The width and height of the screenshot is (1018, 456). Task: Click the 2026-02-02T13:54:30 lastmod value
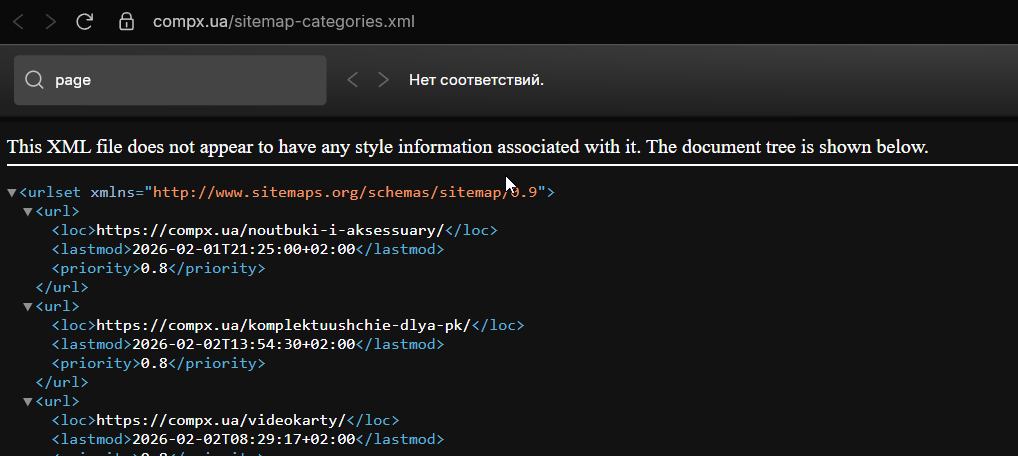click(x=242, y=345)
